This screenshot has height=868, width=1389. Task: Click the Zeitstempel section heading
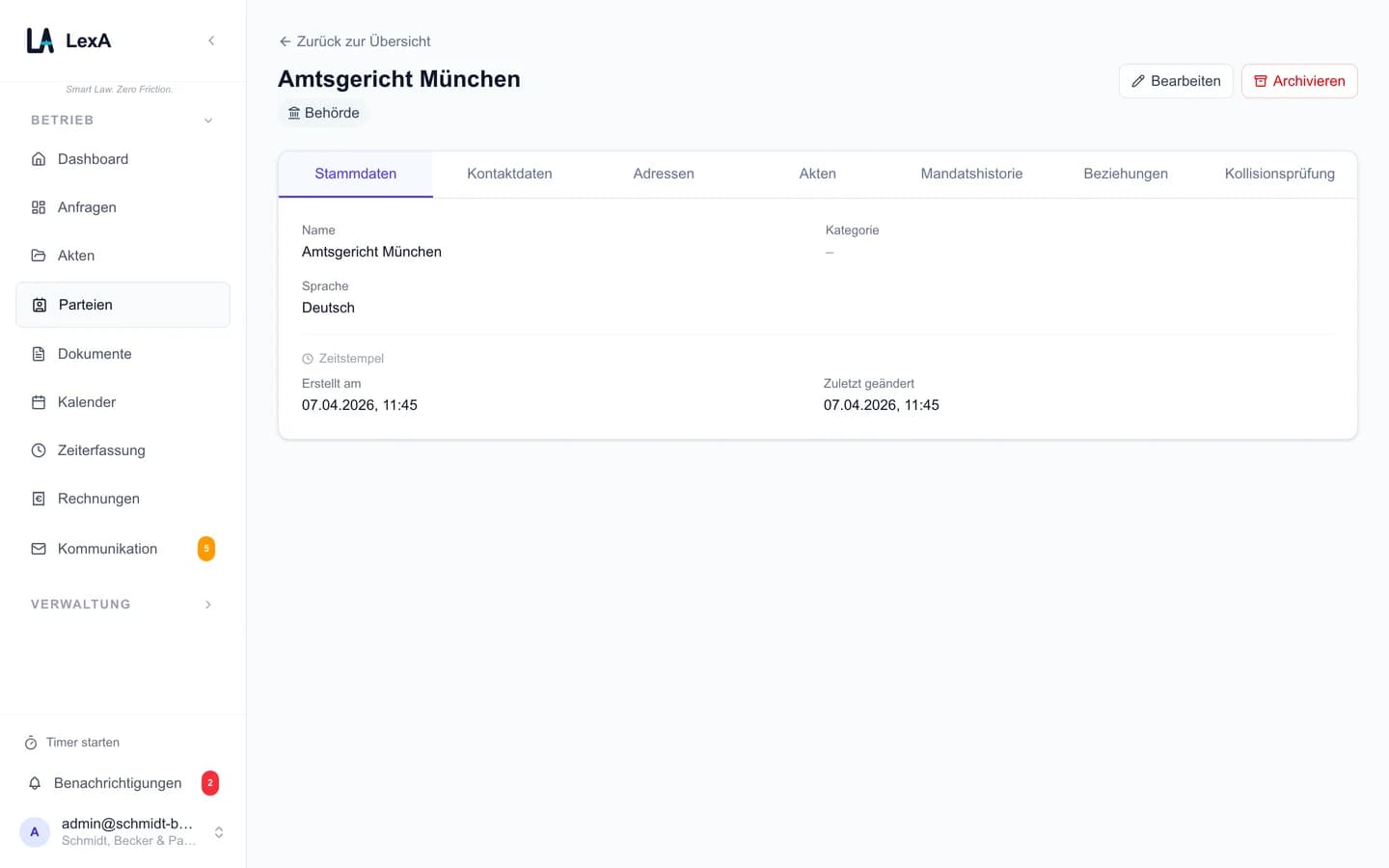[342, 359]
